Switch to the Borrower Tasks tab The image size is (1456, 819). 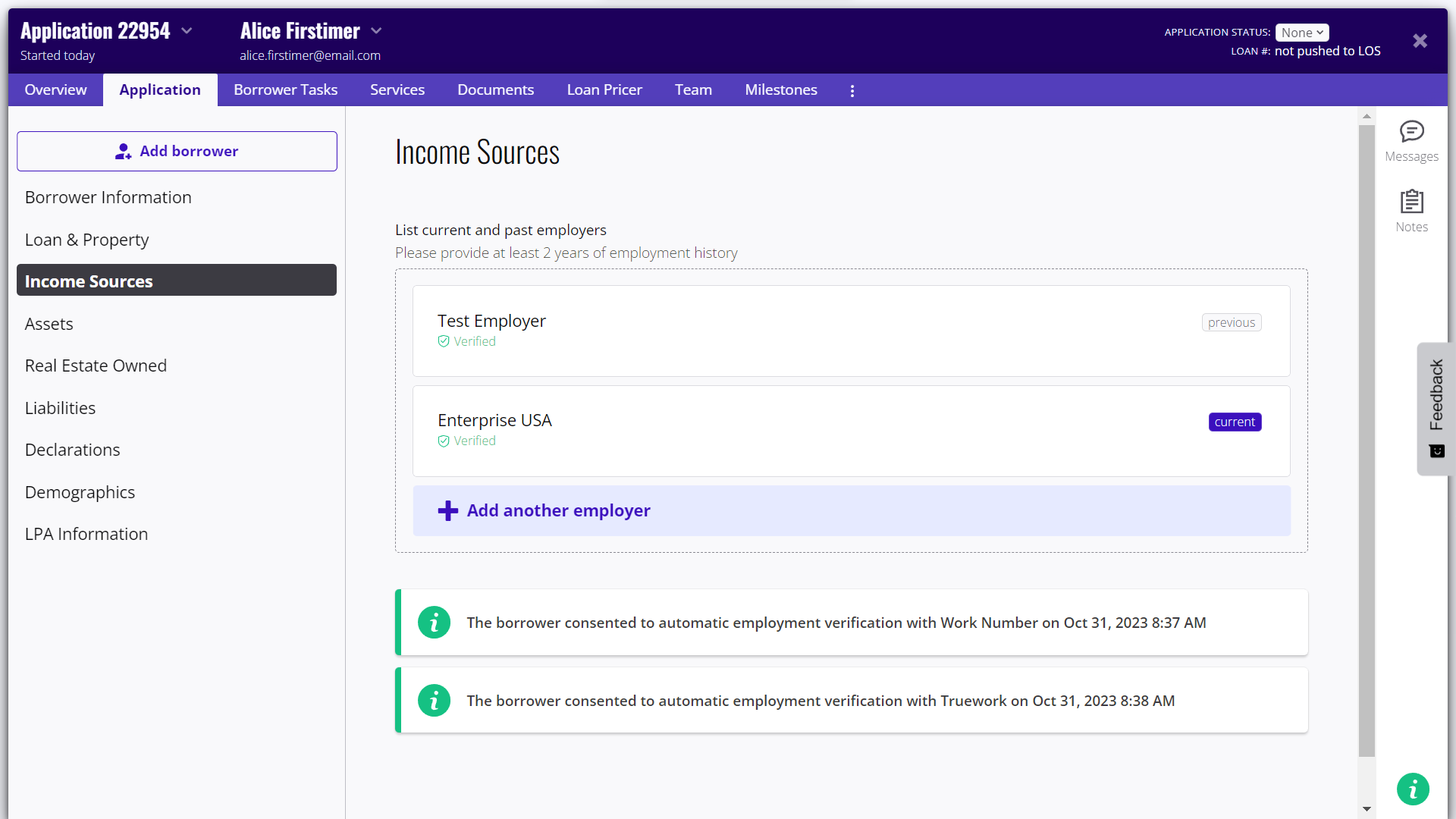pos(285,90)
